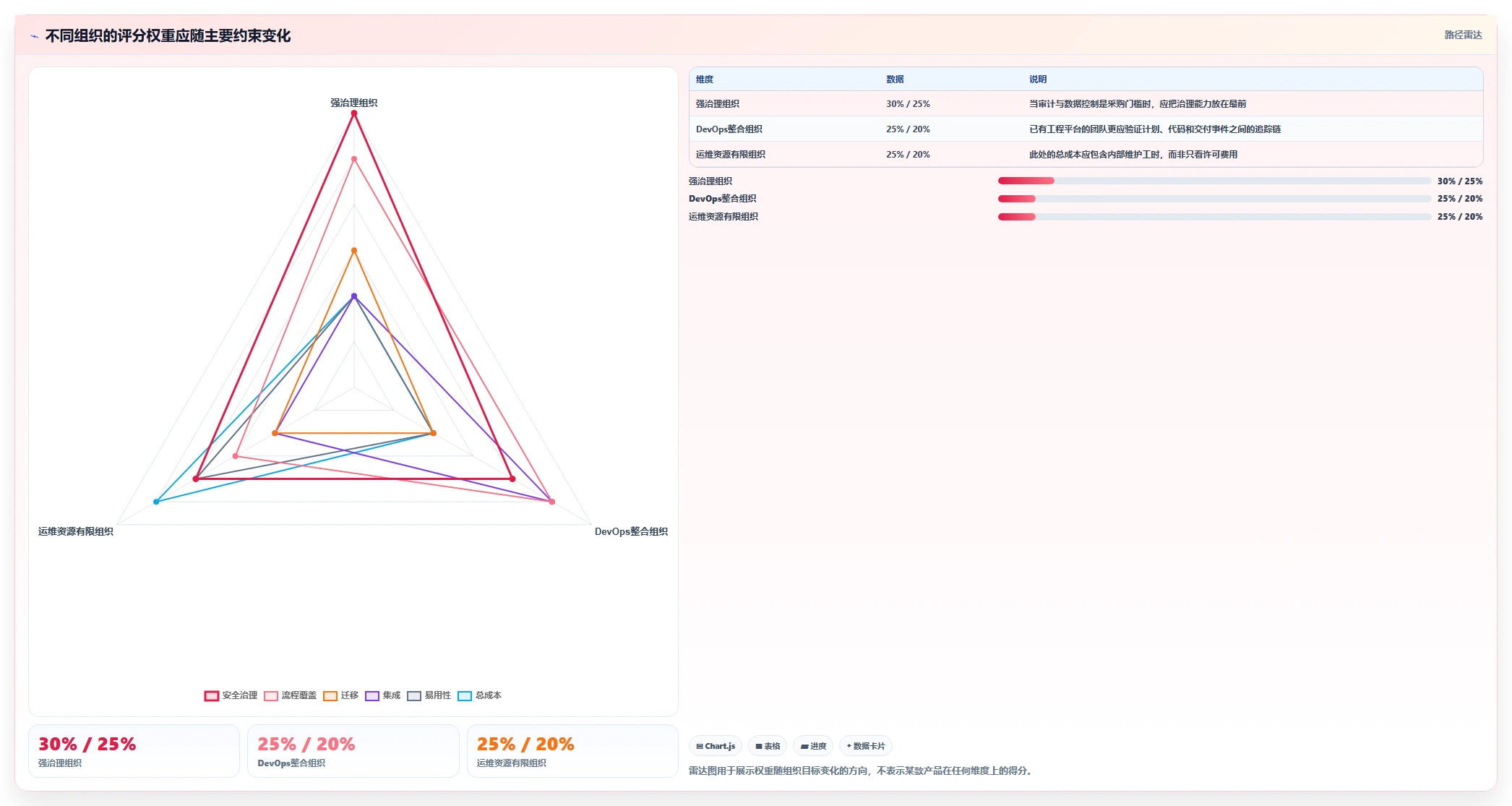Click the 进度 tag chip
Screen dimensions: 1512x806
[813, 746]
